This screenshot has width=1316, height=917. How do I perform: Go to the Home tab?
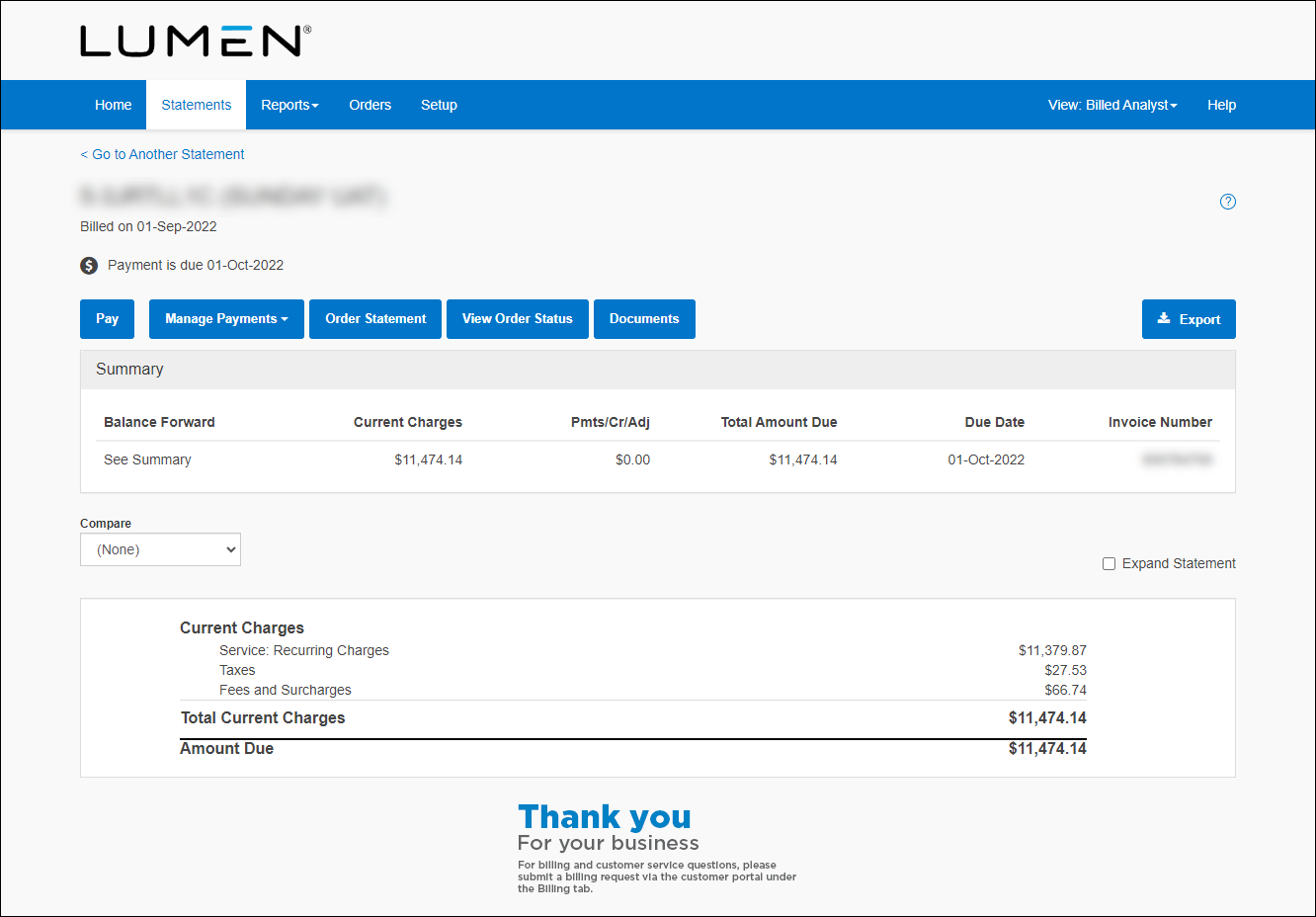coord(114,105)
